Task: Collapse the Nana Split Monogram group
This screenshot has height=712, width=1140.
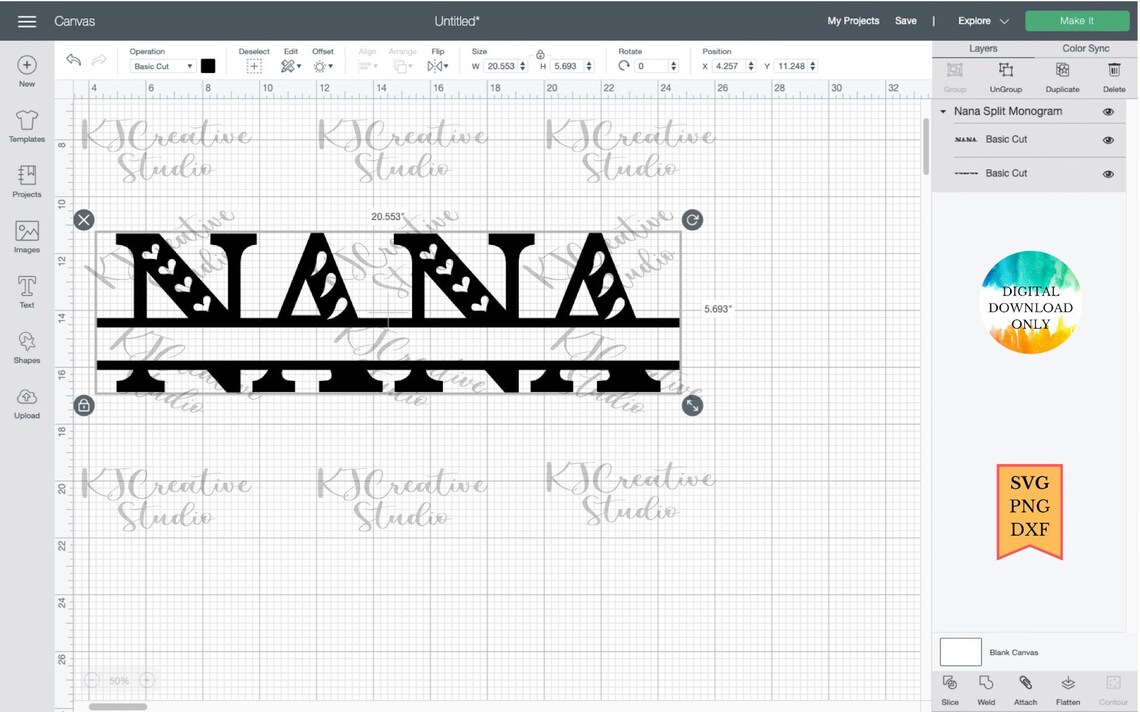Action: 943,111
